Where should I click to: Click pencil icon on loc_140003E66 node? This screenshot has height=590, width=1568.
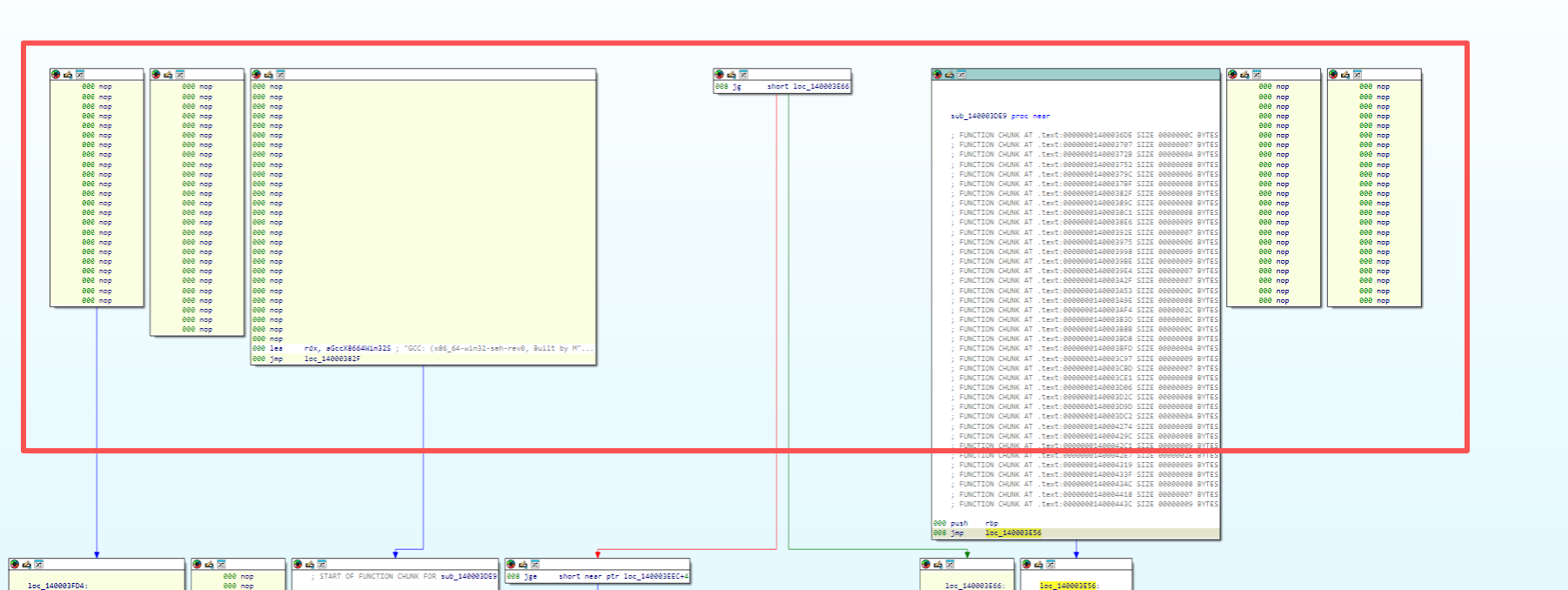pyautogui.click(x=938, y=565)
